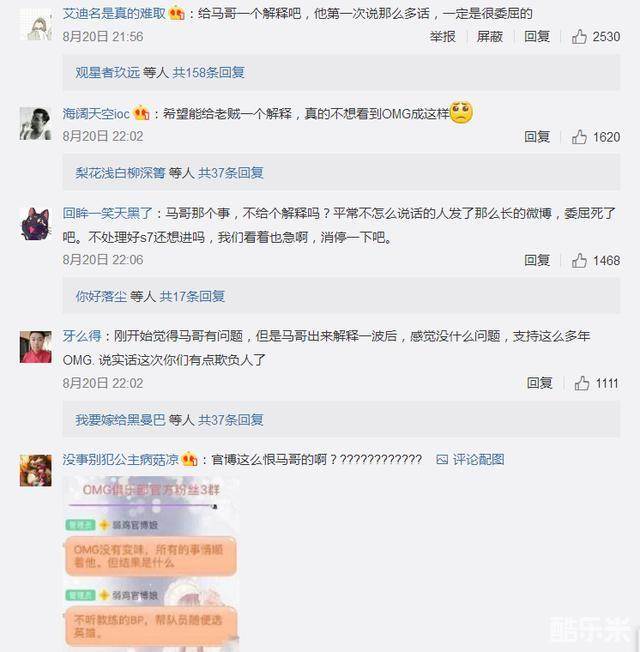Click the avatar of 牙么得

pos(36,347)
